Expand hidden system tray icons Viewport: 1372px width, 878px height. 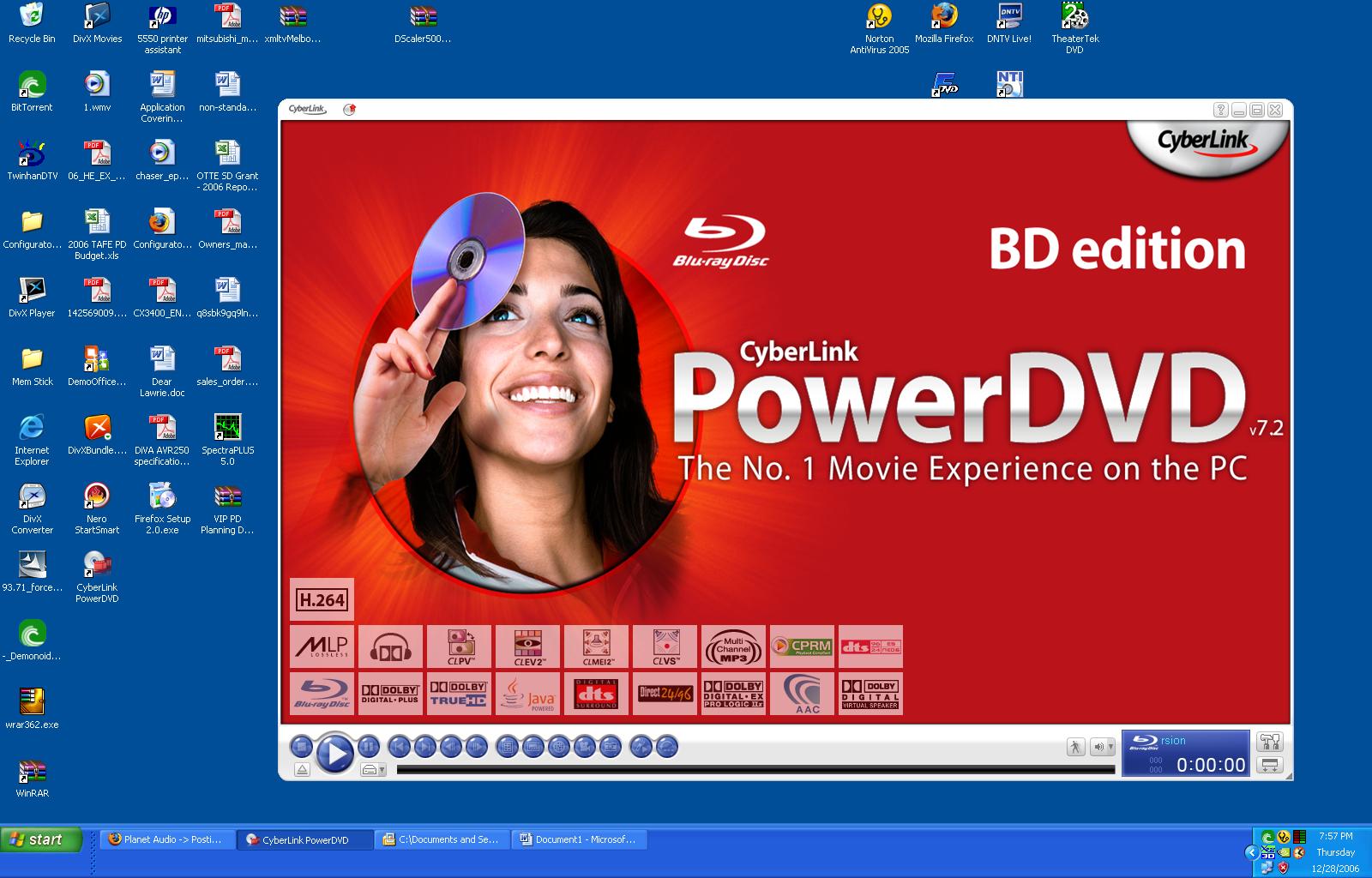(1250, 853)
